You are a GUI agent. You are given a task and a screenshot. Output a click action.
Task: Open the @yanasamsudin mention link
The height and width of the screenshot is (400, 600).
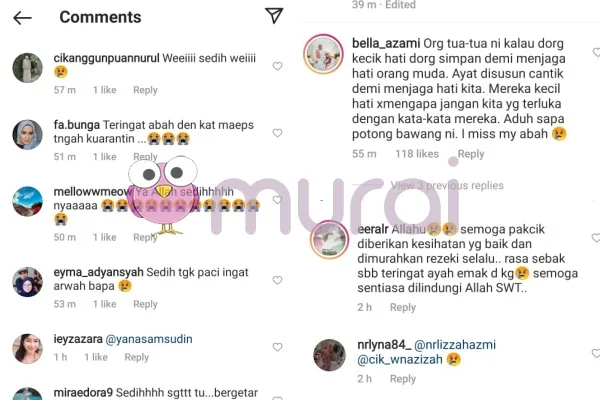pyautogui.click(x=149, y=339)
